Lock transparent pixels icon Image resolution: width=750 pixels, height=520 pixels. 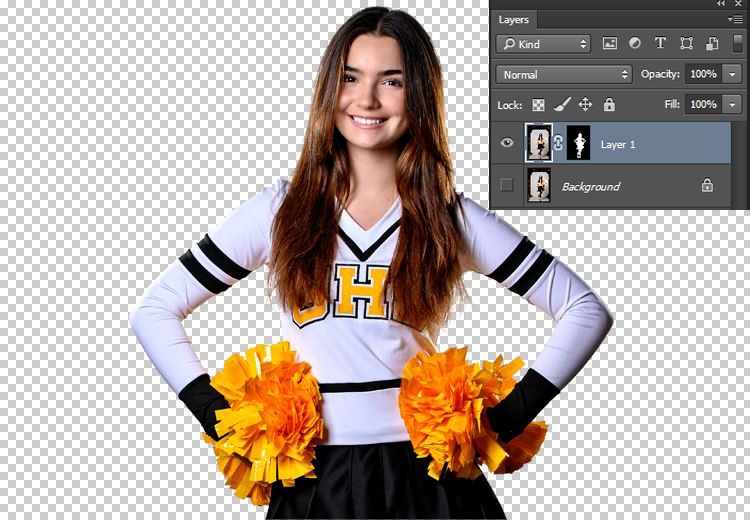click(539, 105)
